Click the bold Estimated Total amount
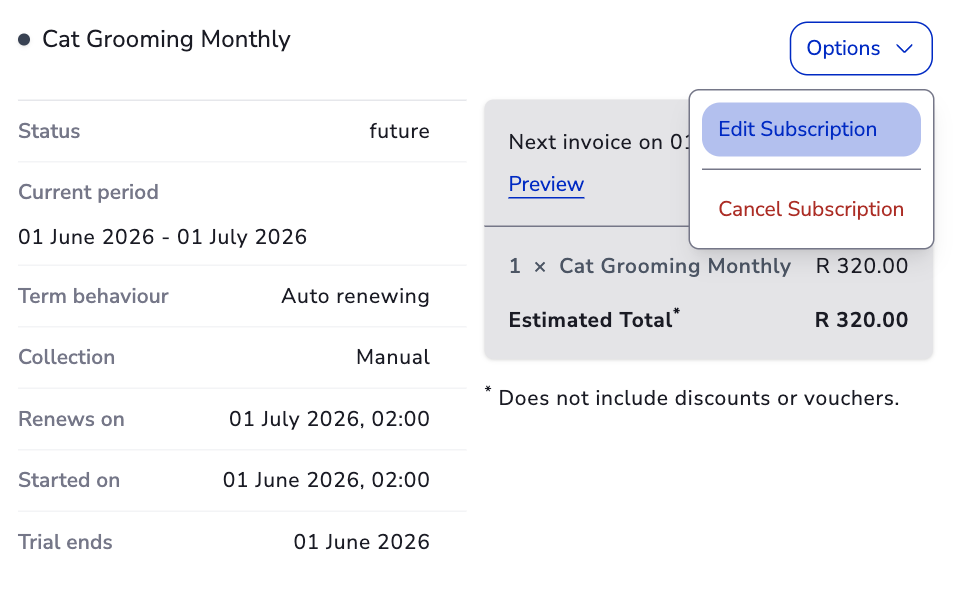Screen dimensions: 954x590 861,321
